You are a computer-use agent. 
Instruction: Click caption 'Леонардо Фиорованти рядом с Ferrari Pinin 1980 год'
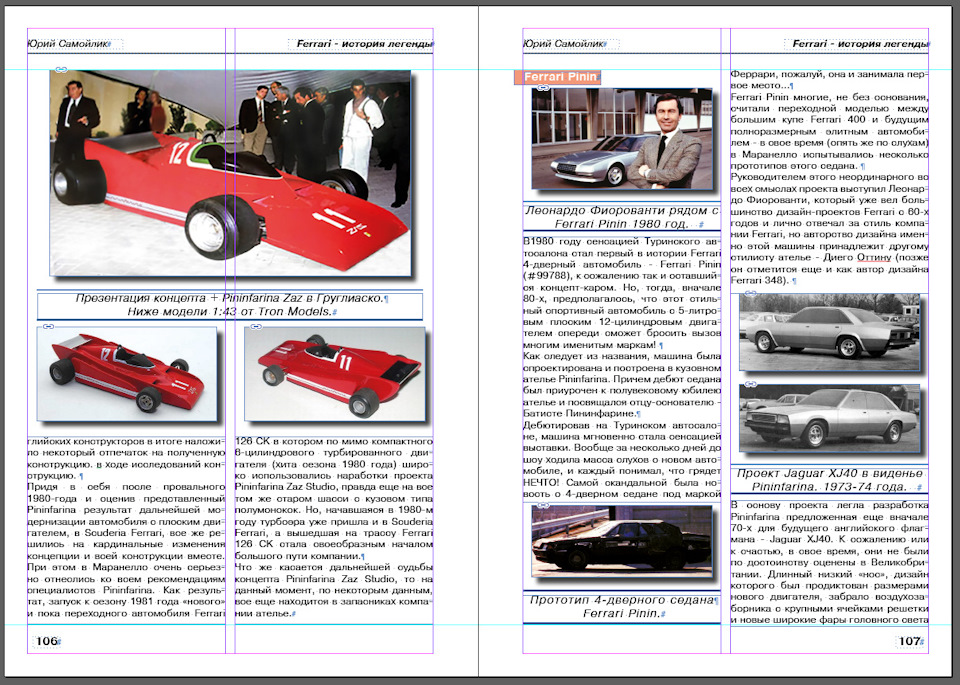tap(622, 217)
